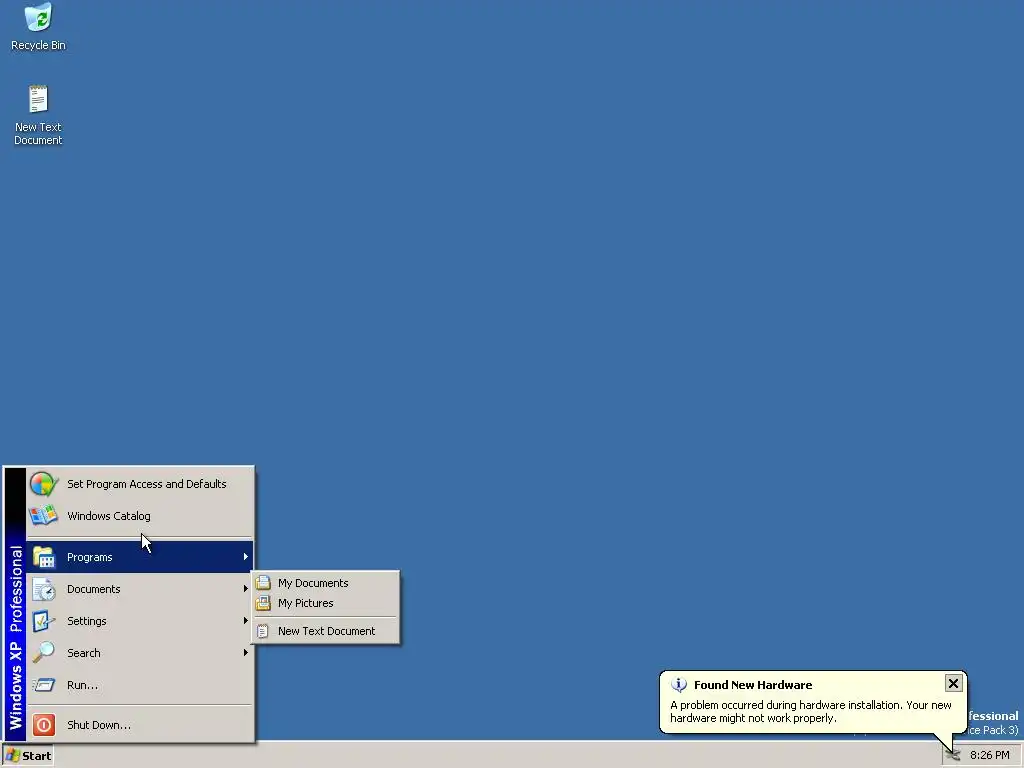Click the hardware tray icon beside clock
The height and width of the screenshot is (768, 1024).
953,756
